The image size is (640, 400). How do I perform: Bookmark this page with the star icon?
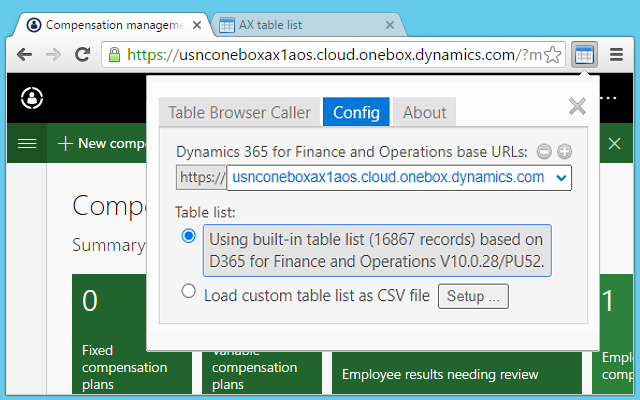[x=552, y=54]
